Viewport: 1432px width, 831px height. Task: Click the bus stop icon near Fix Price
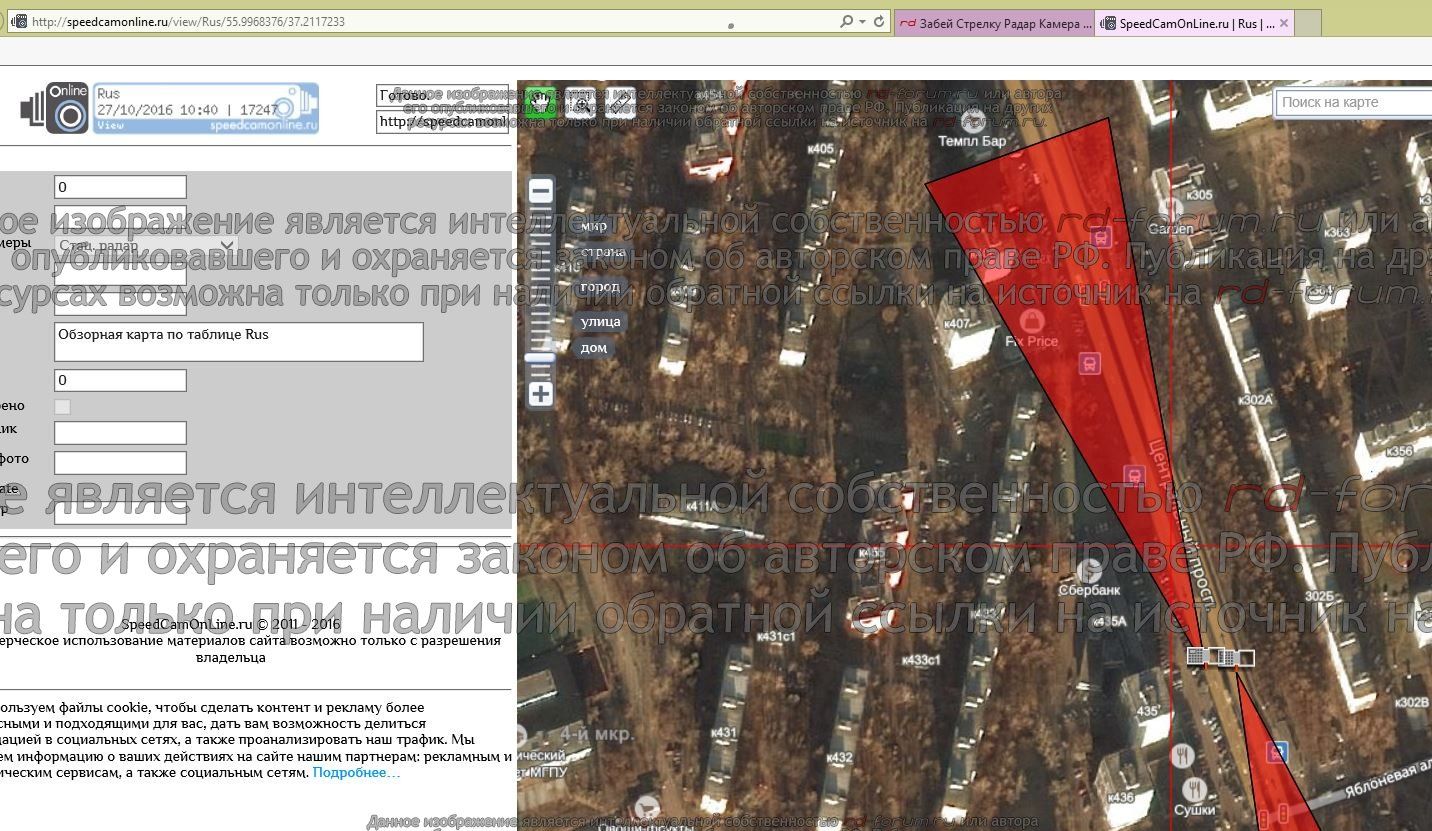pyautogui.click(x=1089, y=365)
